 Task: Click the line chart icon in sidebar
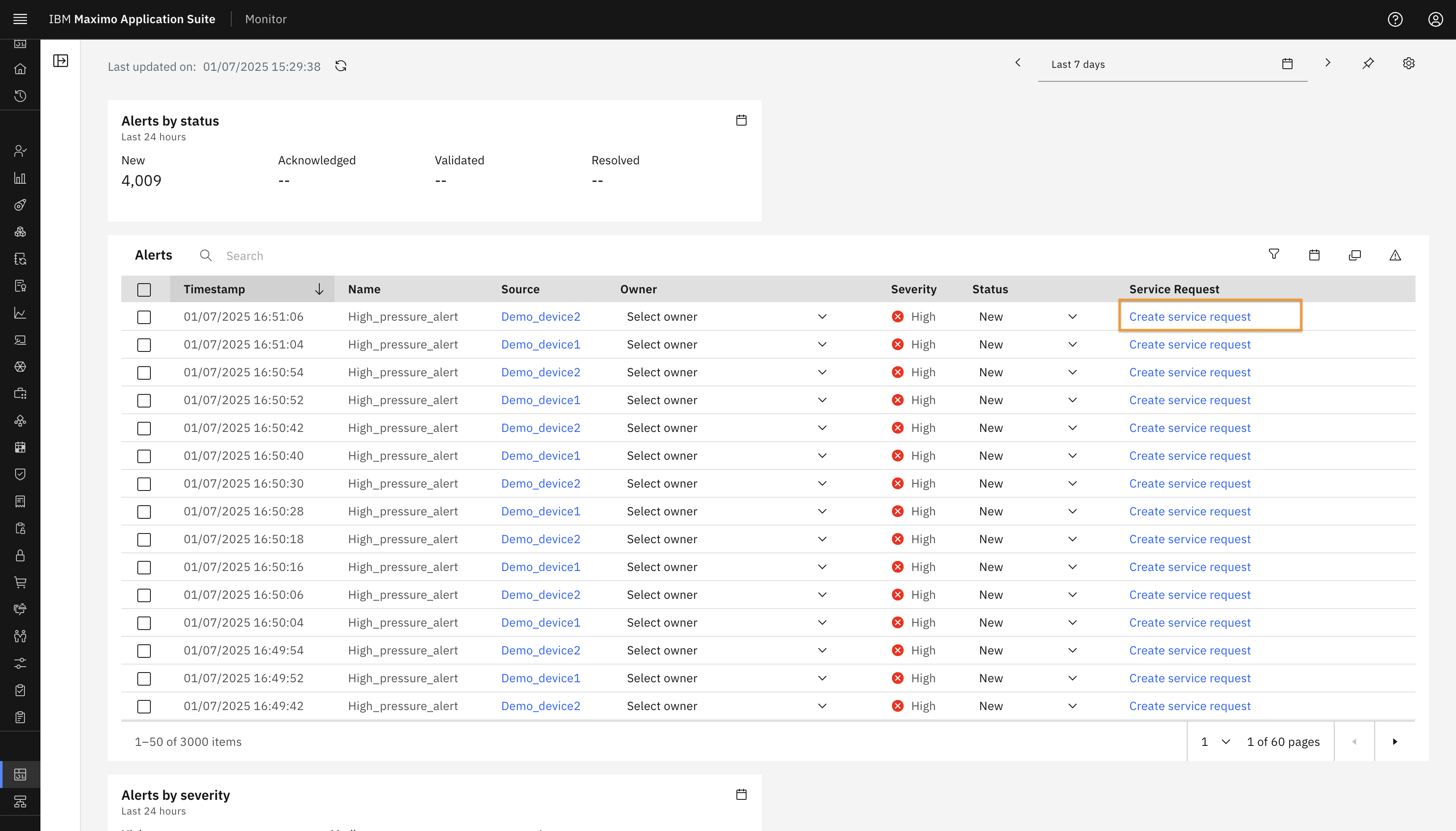pos(20,313)
